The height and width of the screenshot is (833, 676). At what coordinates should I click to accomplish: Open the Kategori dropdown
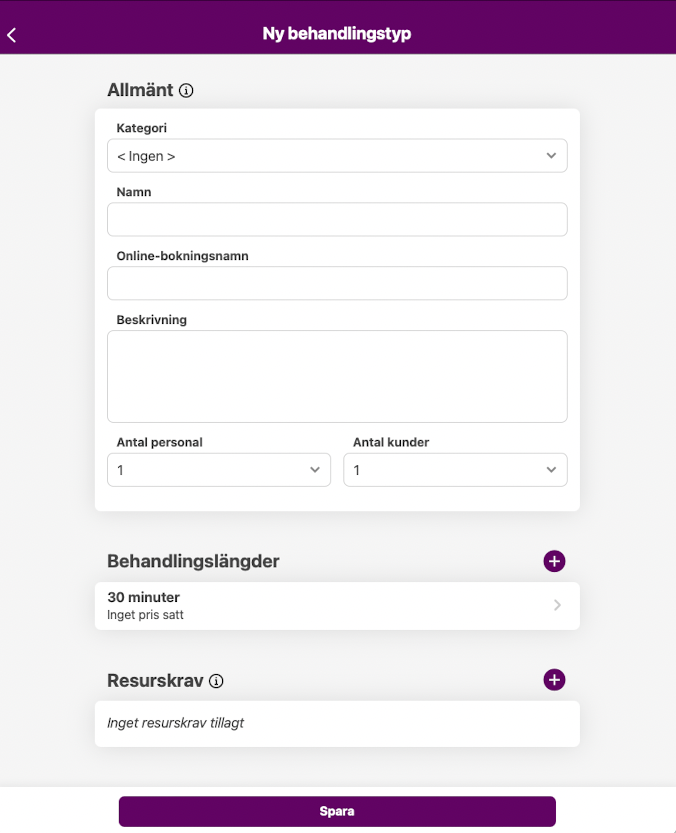click(337, 156)
